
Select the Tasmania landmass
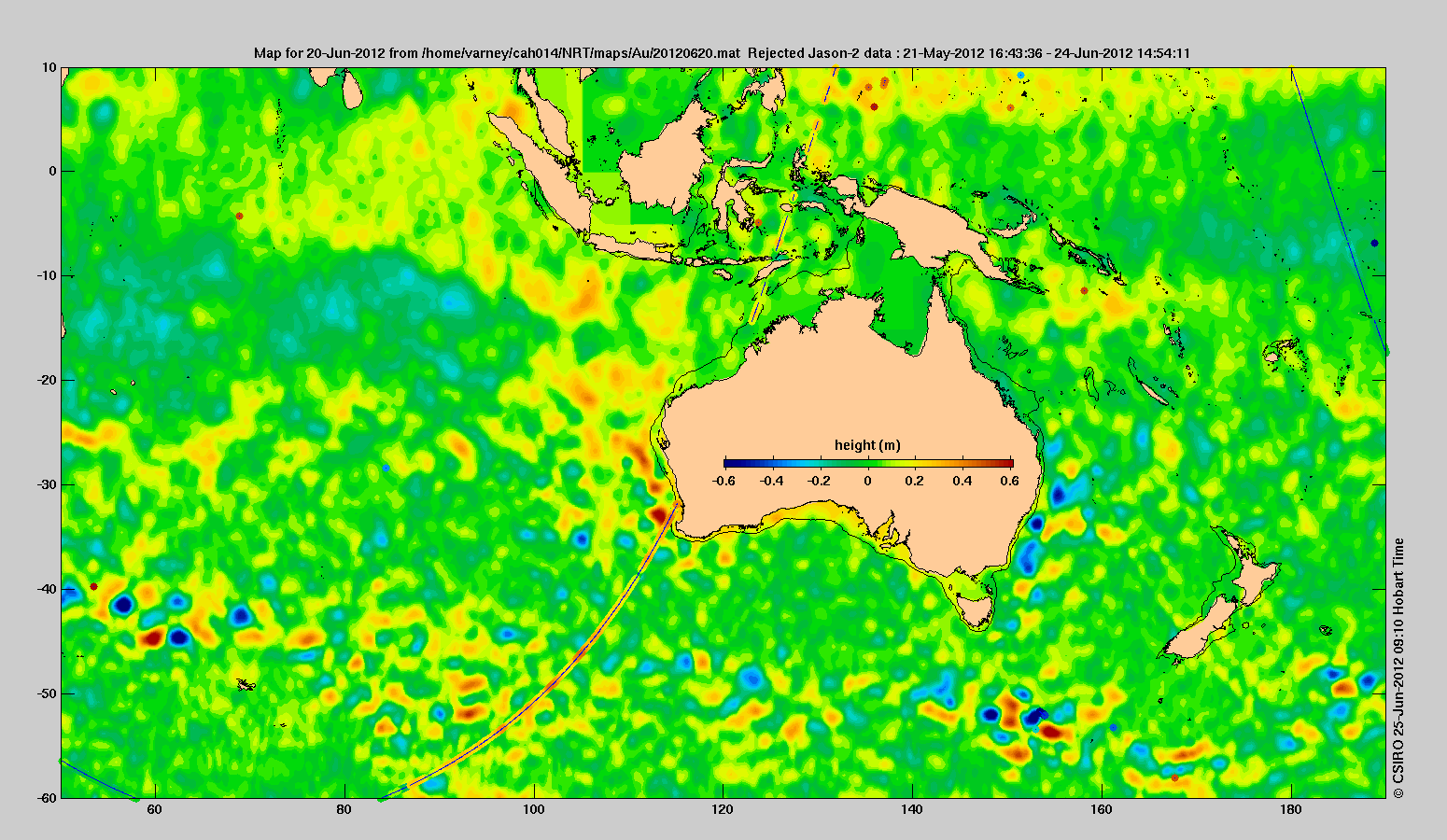(x=976, y=611)
